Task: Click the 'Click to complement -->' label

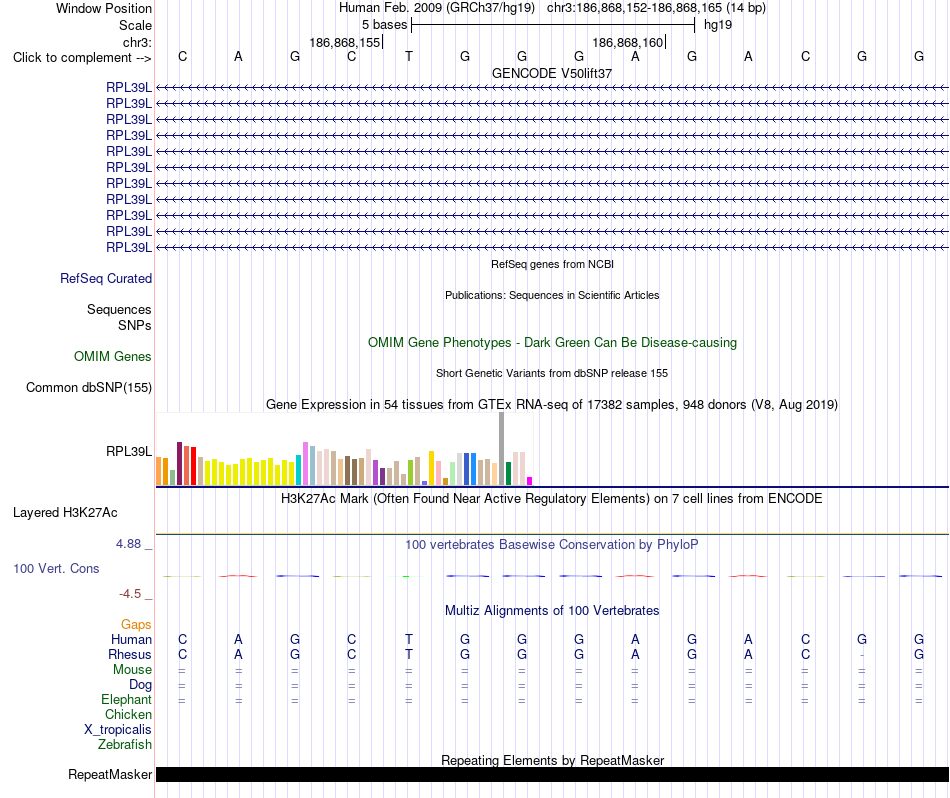Action: [x=82, y=58]
